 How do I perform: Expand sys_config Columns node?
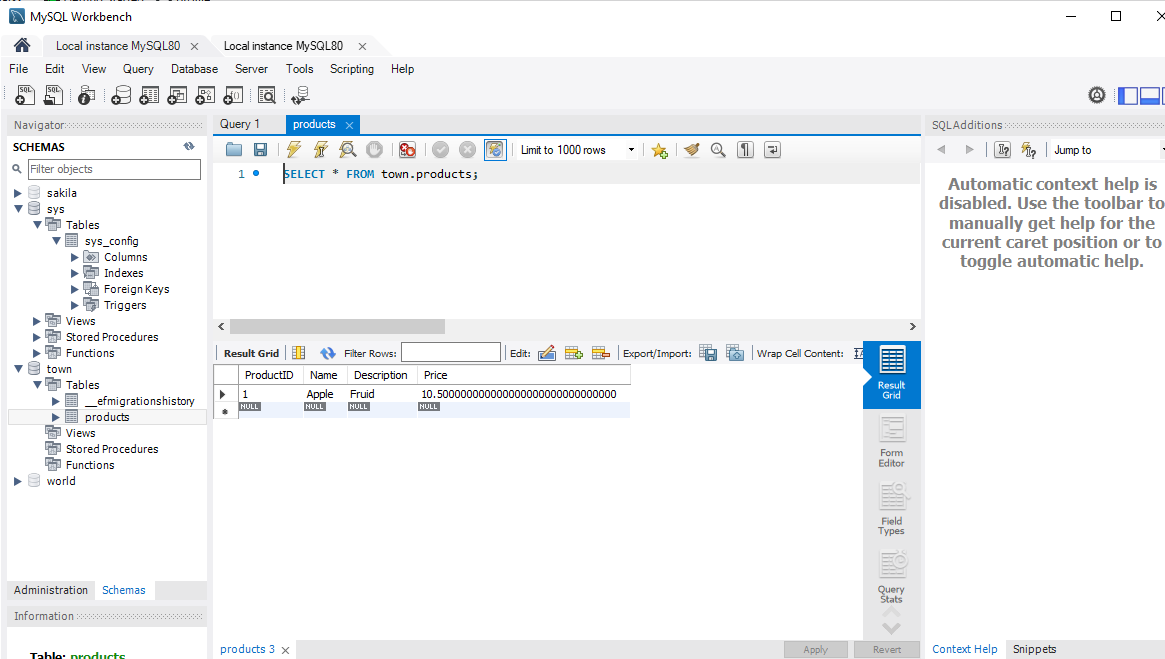[x=74, y=257]
